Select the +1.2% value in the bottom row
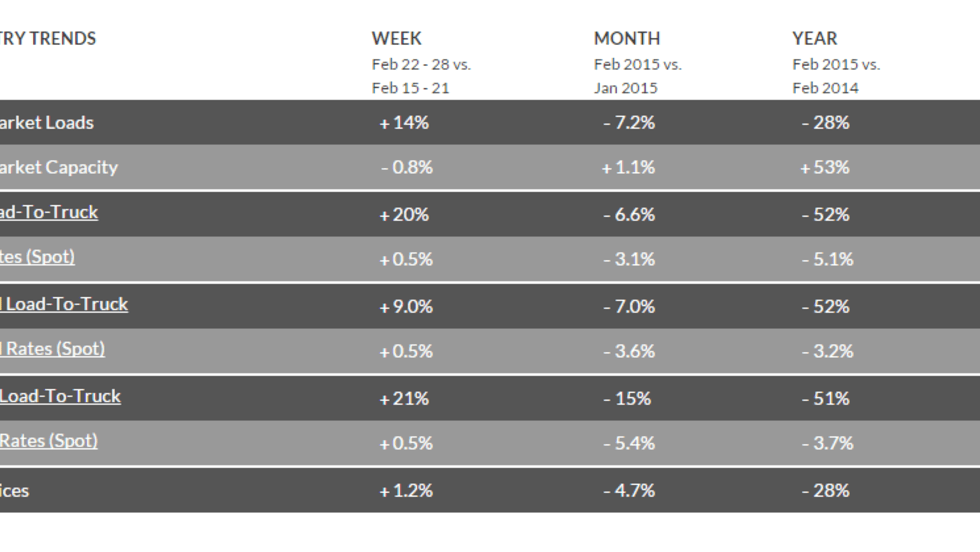The width and height of the screenshot is (980, 552). point(406,491)
